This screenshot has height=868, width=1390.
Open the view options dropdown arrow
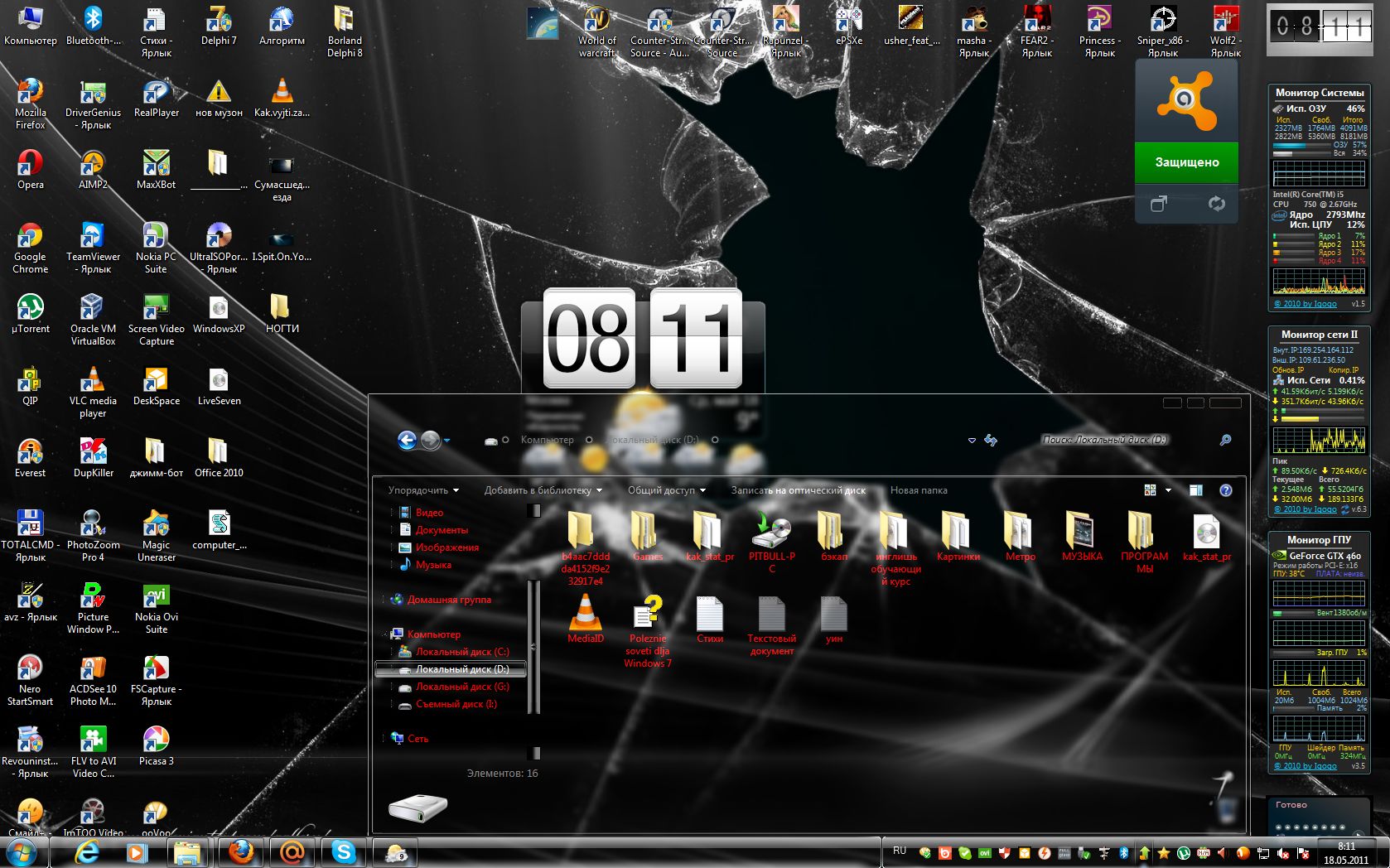(x=1168, y=490)
